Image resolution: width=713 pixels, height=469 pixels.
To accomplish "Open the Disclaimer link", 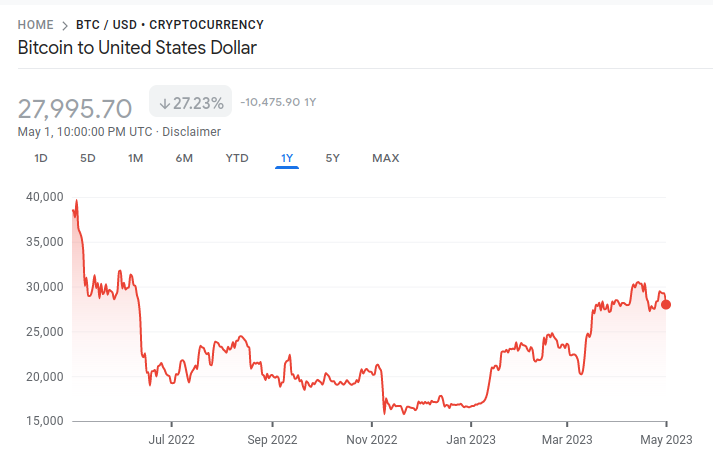I will click(191, 132).
